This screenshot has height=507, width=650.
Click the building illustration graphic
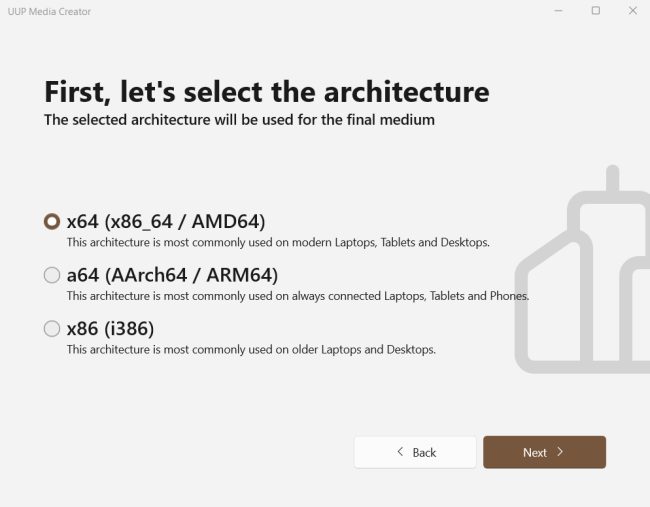[x=585, y=280]
